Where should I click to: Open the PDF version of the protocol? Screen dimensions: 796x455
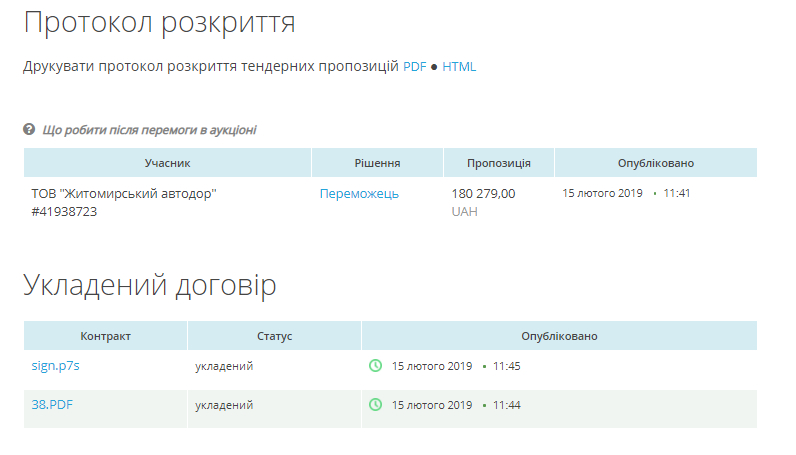(x=414, y=67)
